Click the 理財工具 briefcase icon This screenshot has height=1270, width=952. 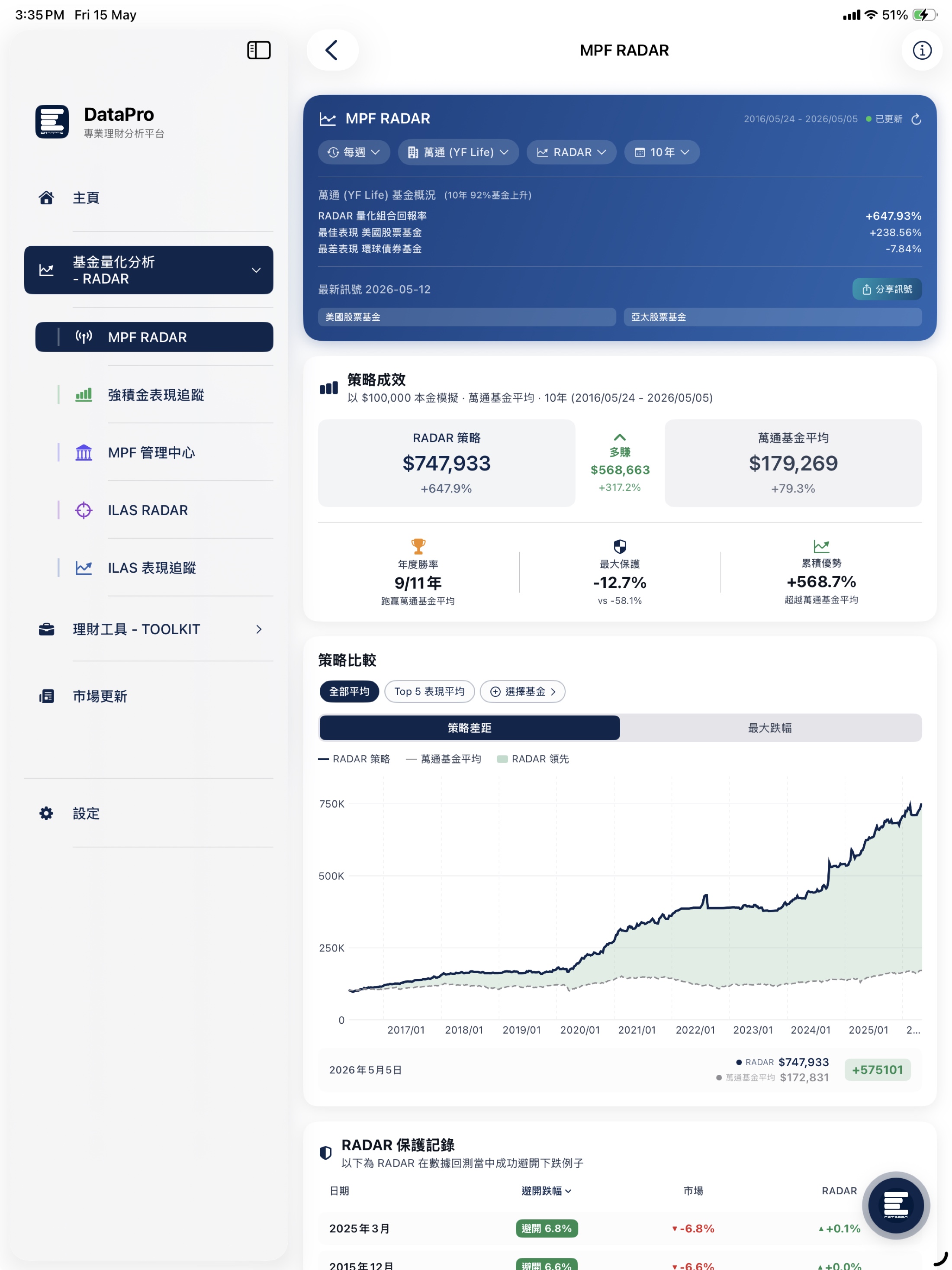(46, 629)
